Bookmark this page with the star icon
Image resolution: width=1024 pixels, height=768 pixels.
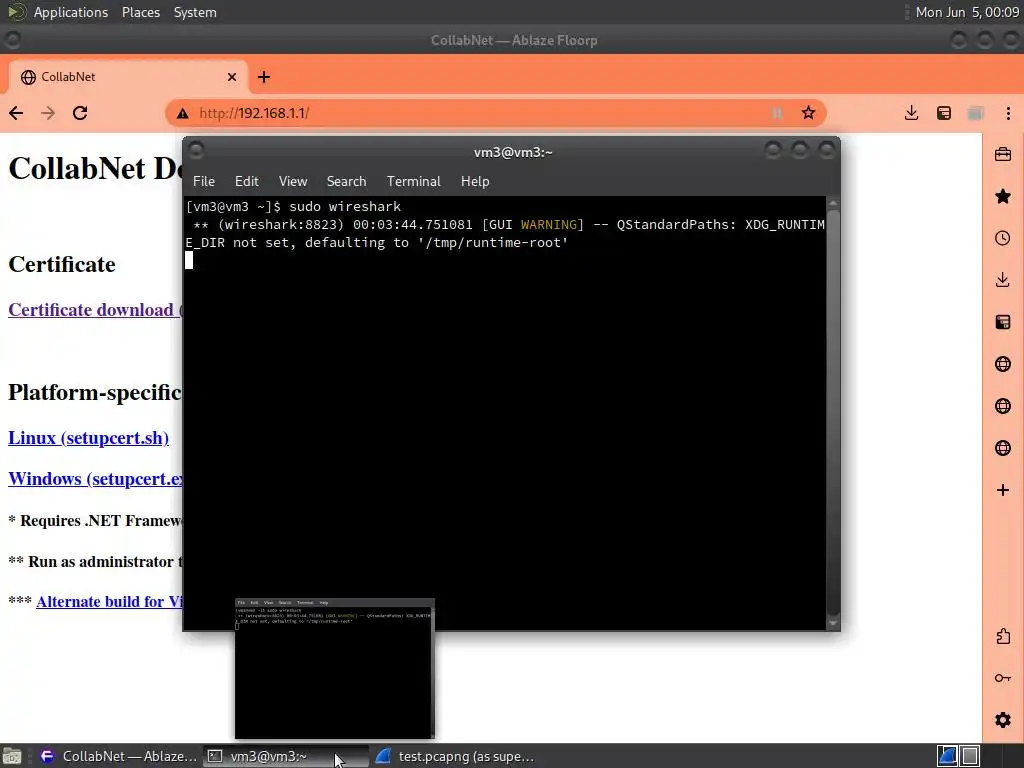(x=808, y=113)
